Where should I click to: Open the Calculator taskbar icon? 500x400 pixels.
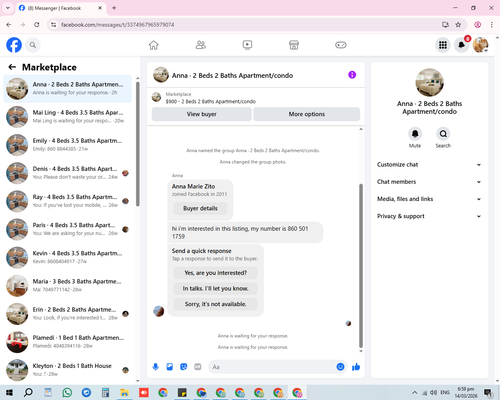(x=106, y=392)
